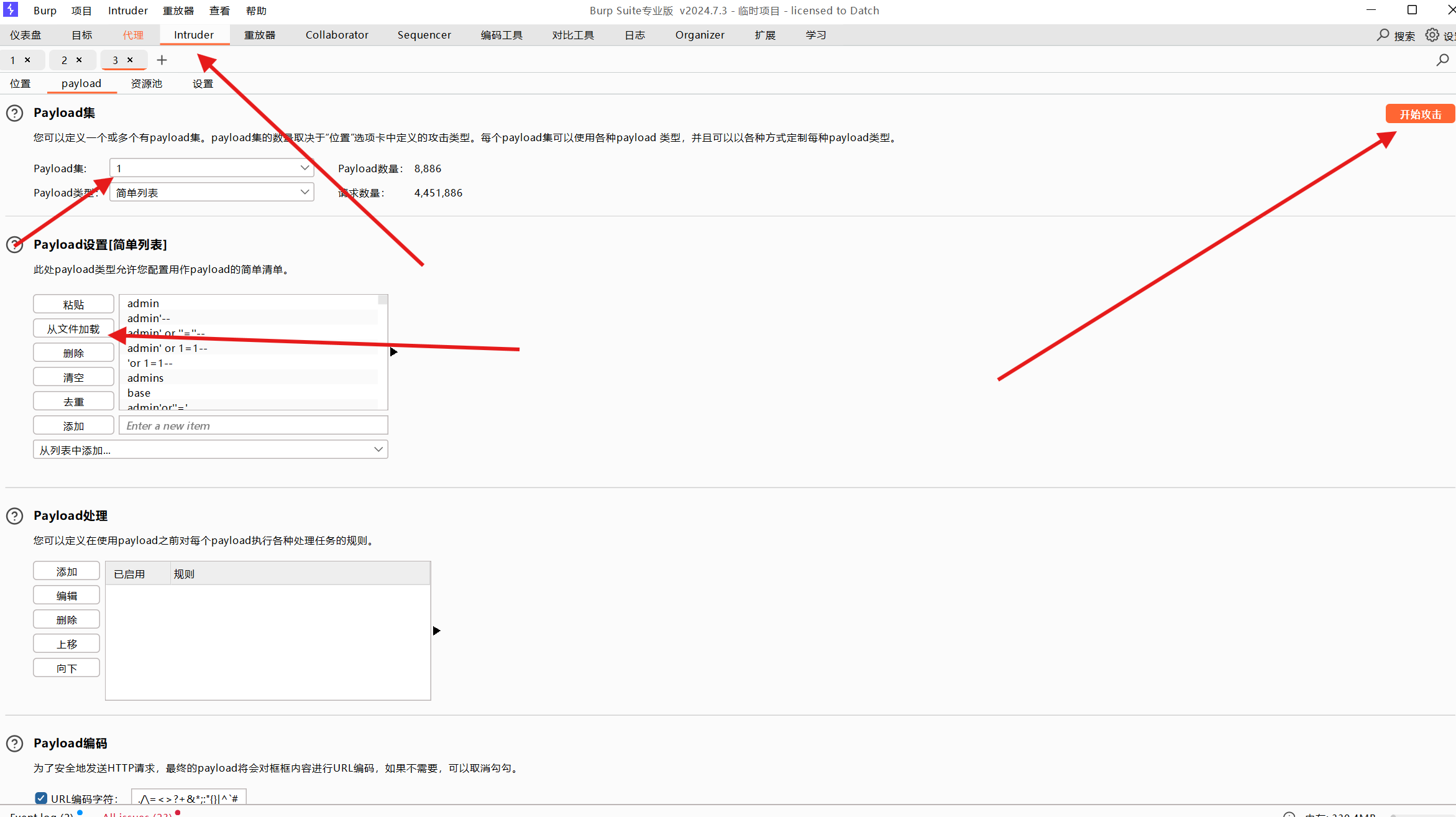The height and width of the screenshot is (817, 1456).
Task: Open the Payload集 number dropdown
Action: [x=211, y=168]
